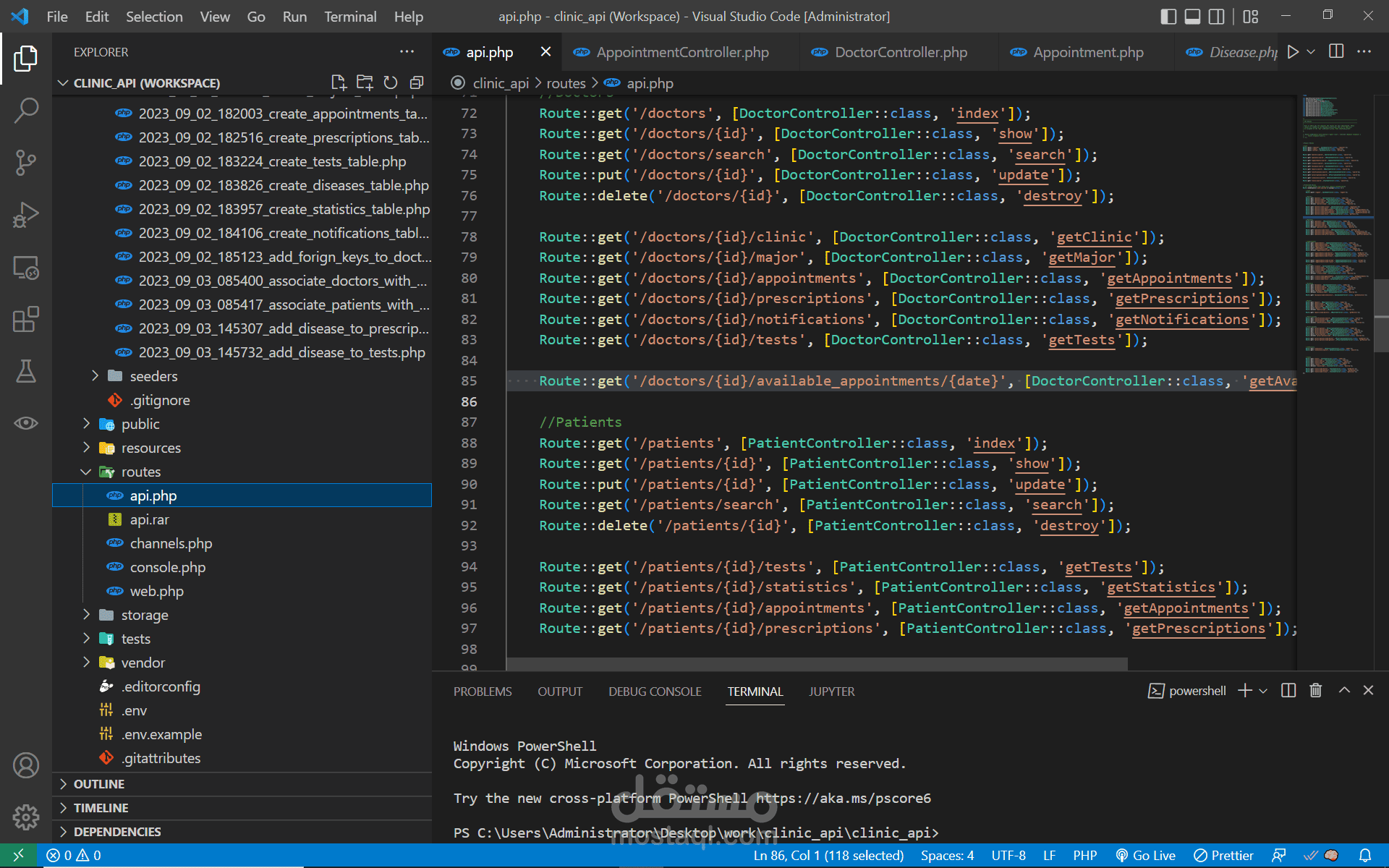
Task: Open Accounts menu icon
Action: pos(26,765)
